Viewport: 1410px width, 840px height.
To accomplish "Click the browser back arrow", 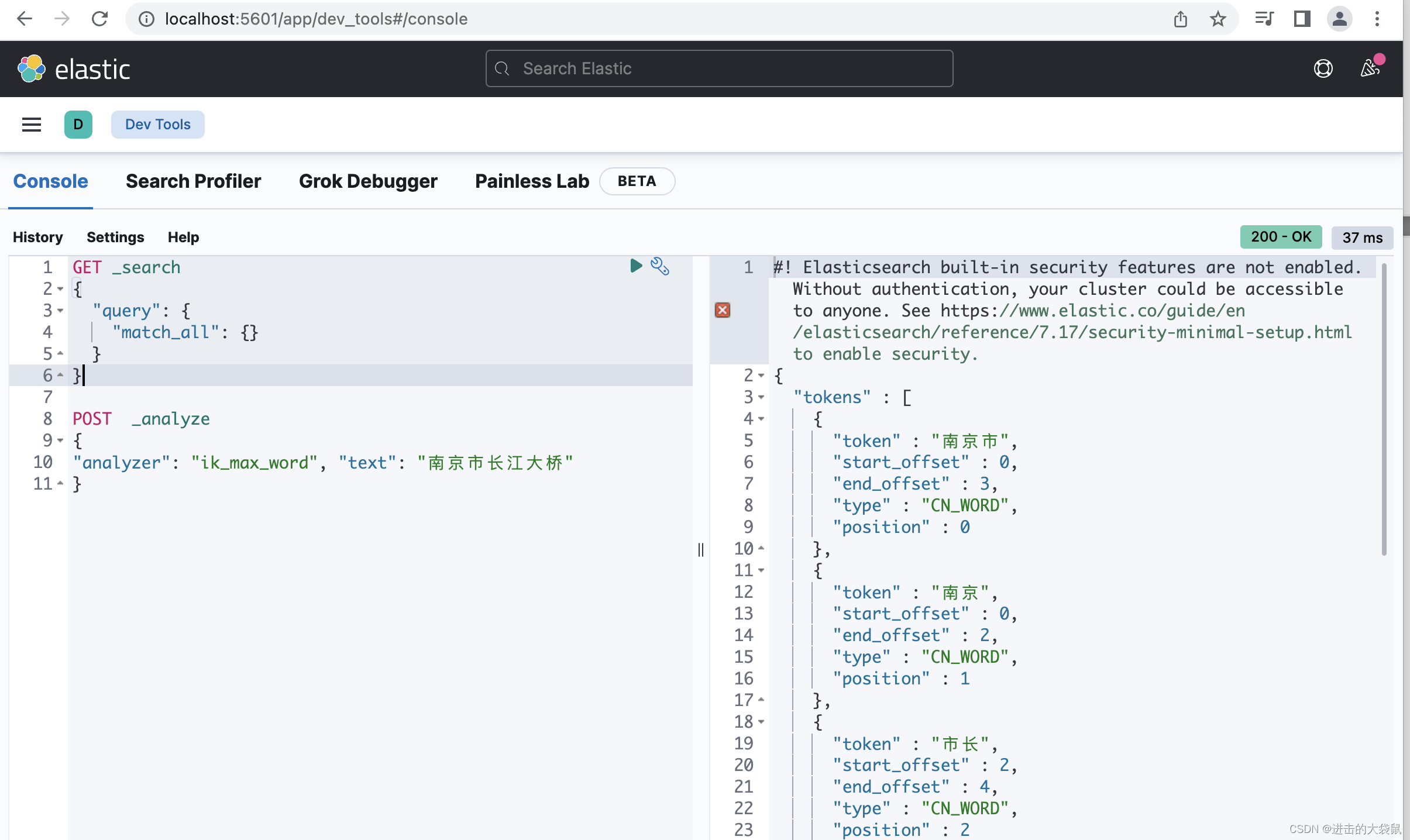I will coord(24,19).
